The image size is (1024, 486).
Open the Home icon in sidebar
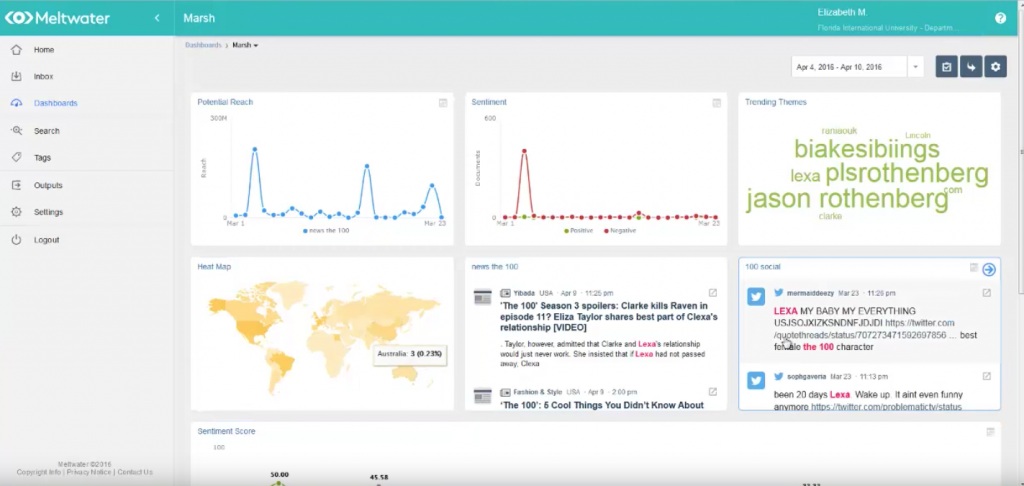click(x=16, y=50)
